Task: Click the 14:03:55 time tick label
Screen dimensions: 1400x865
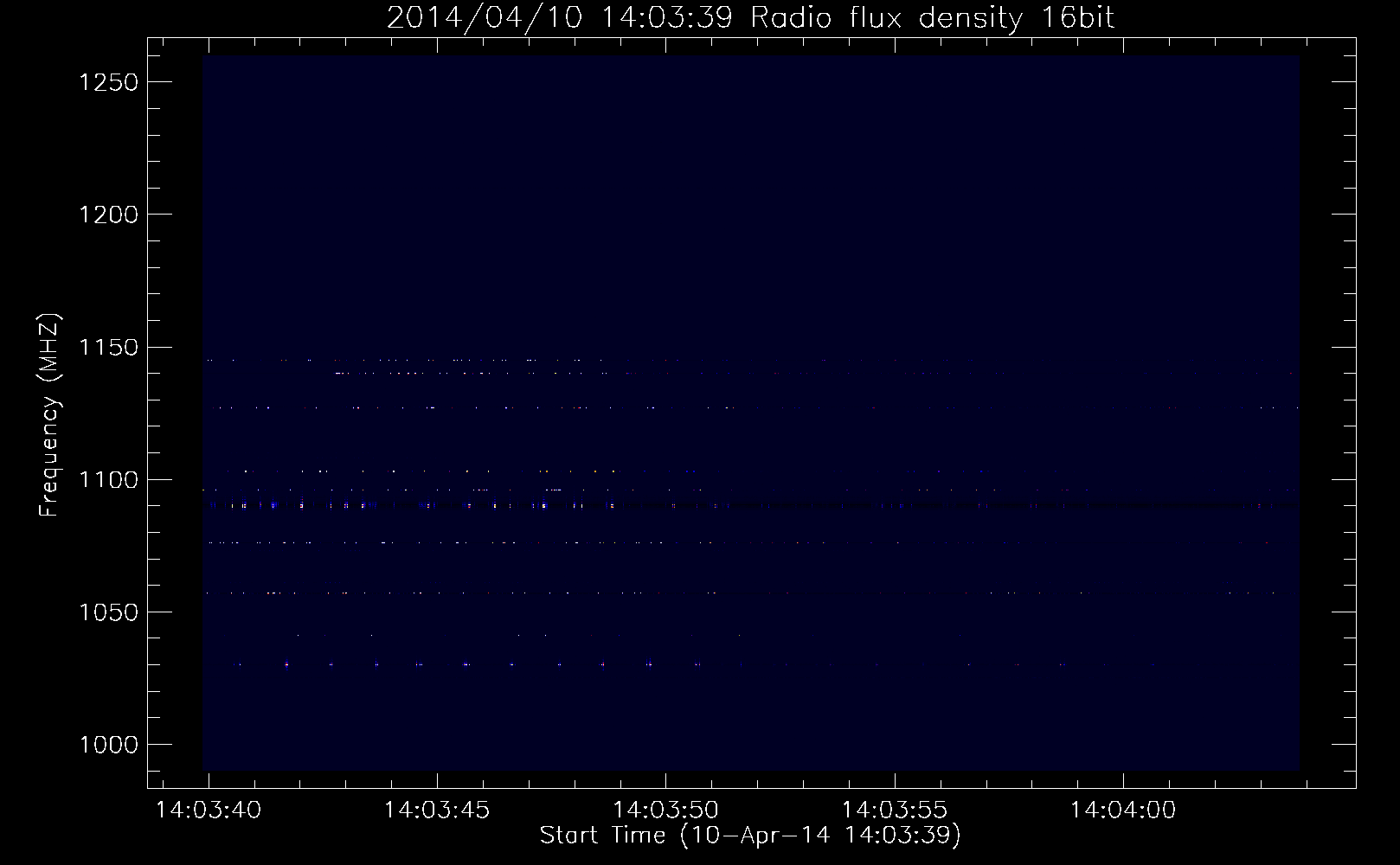Action: pos(895,811)
